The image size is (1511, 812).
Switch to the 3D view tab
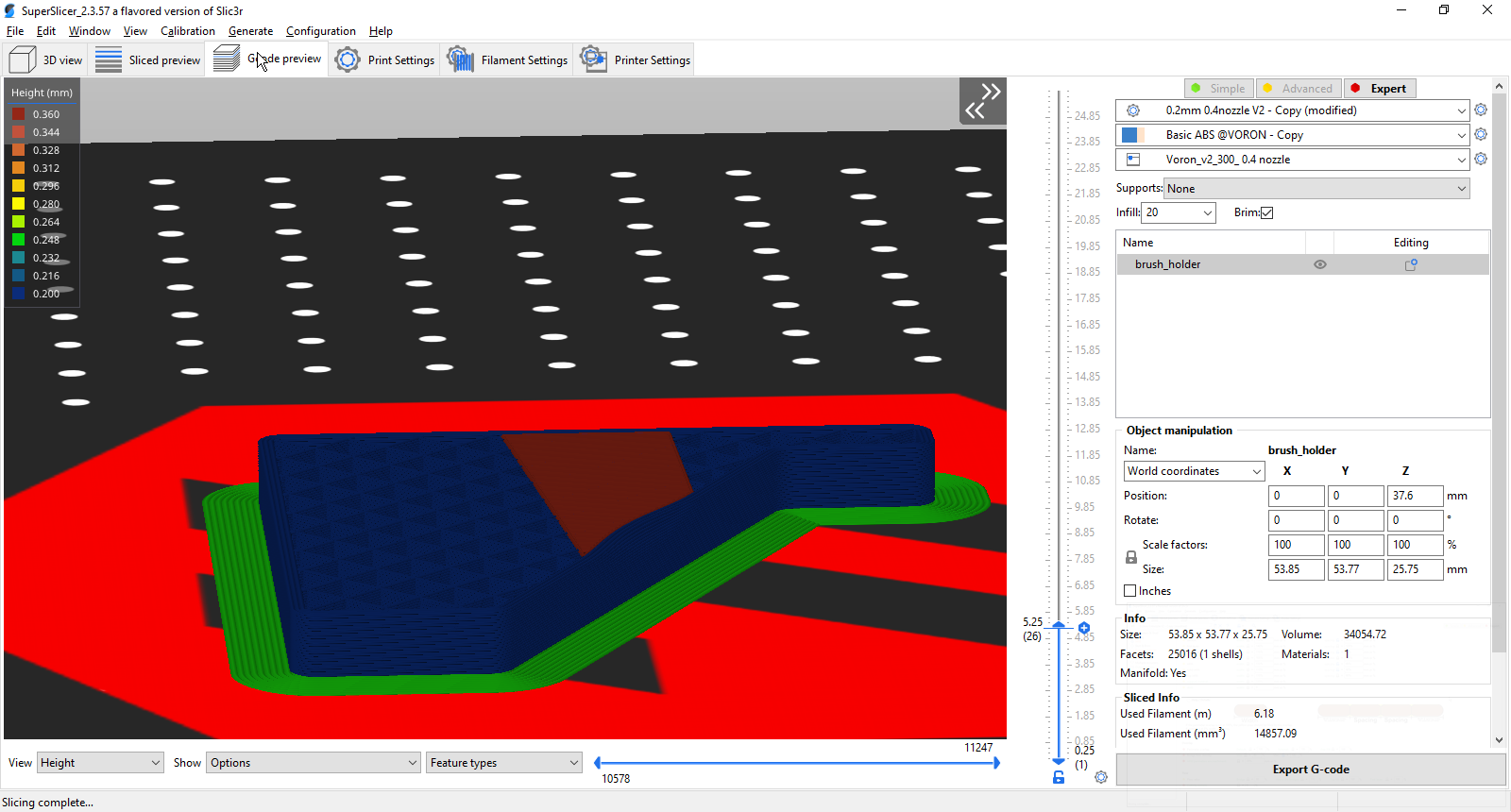(46, 59)
